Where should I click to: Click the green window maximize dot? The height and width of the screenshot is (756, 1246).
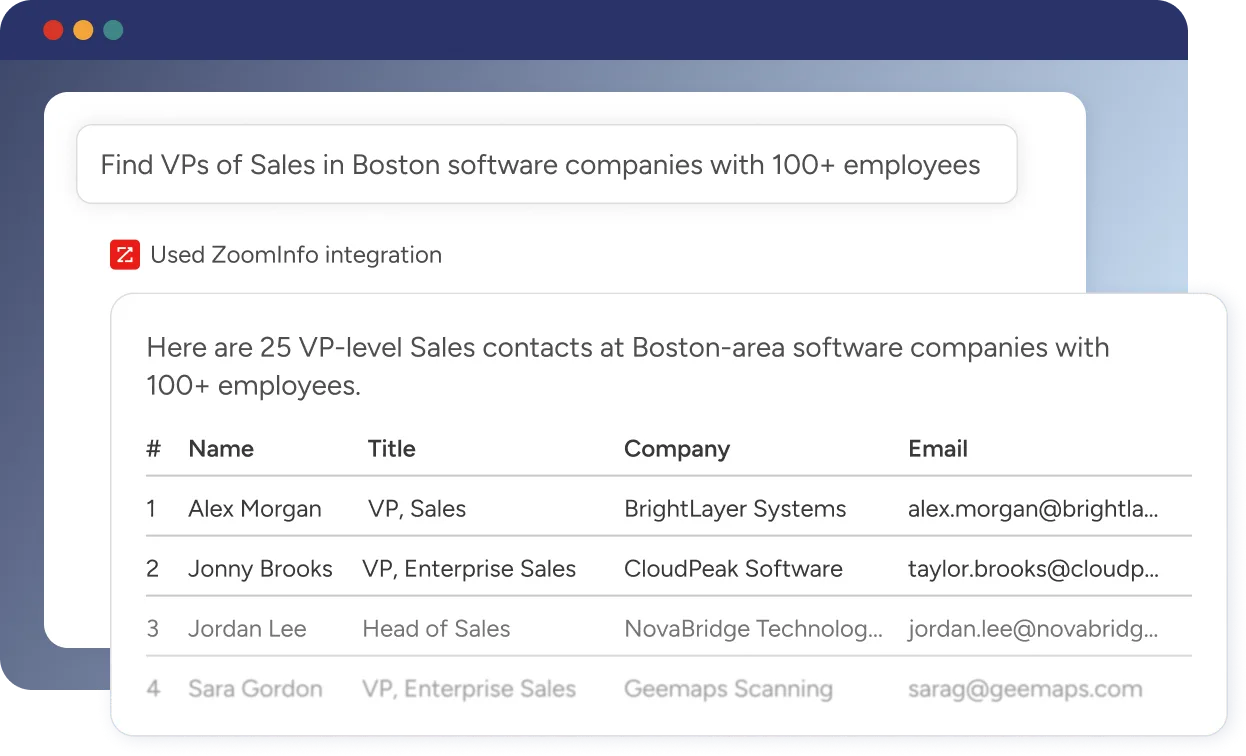tap(113, 30)
